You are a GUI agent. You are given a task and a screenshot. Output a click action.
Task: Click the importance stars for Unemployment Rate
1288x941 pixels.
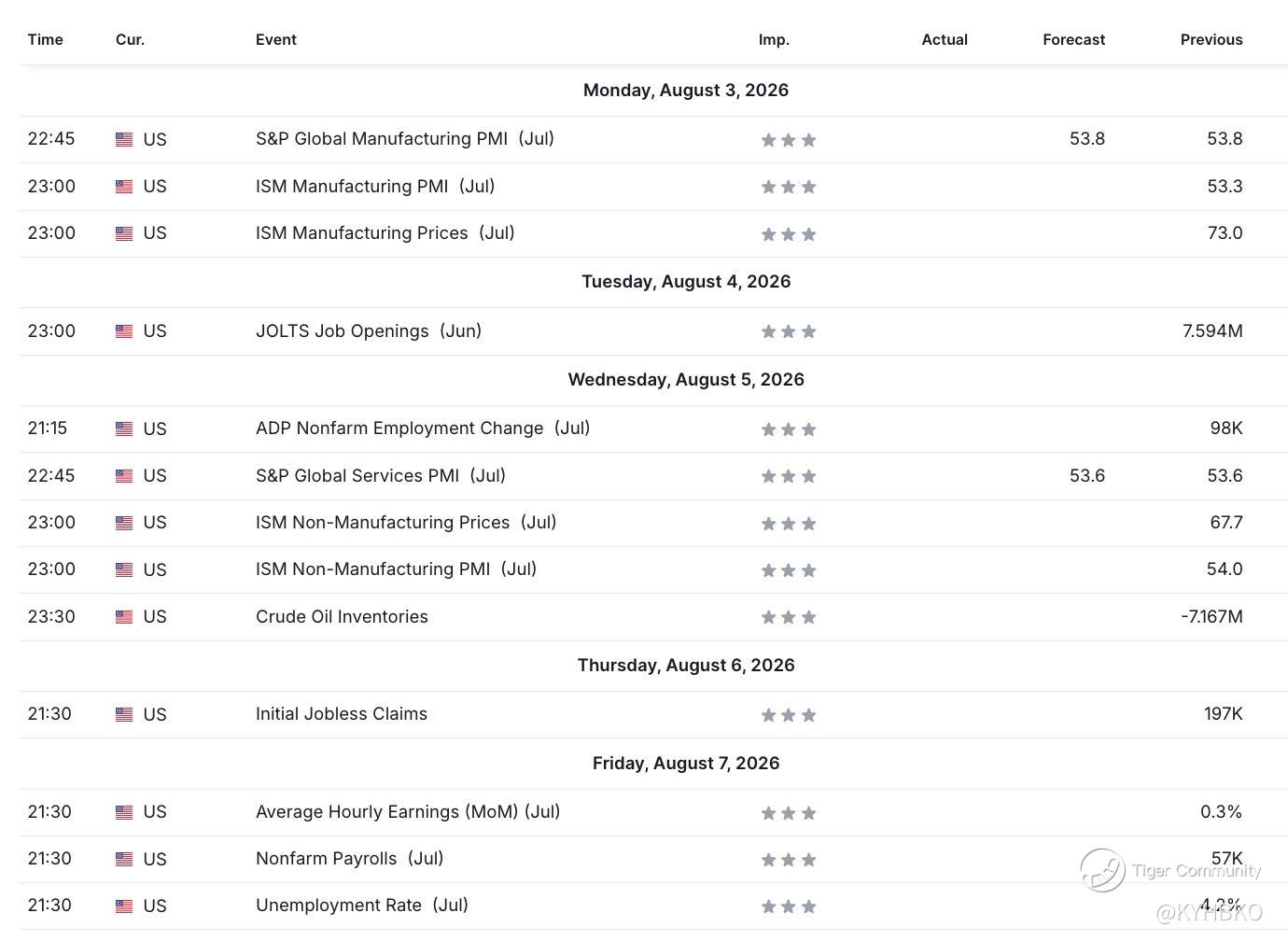(789, 906)
